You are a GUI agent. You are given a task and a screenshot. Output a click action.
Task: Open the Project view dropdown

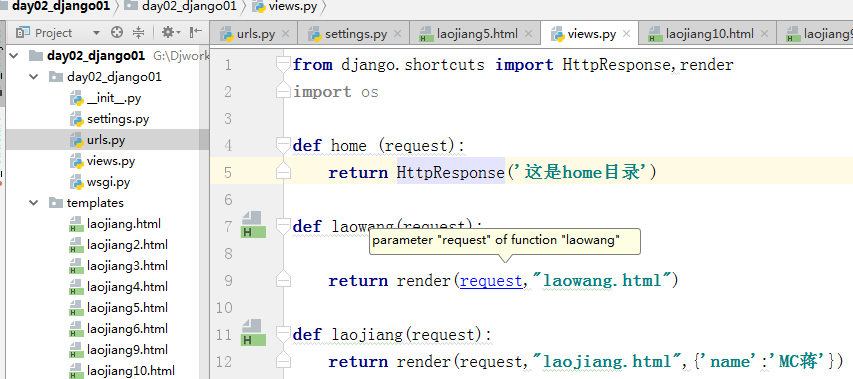point(96,33)
